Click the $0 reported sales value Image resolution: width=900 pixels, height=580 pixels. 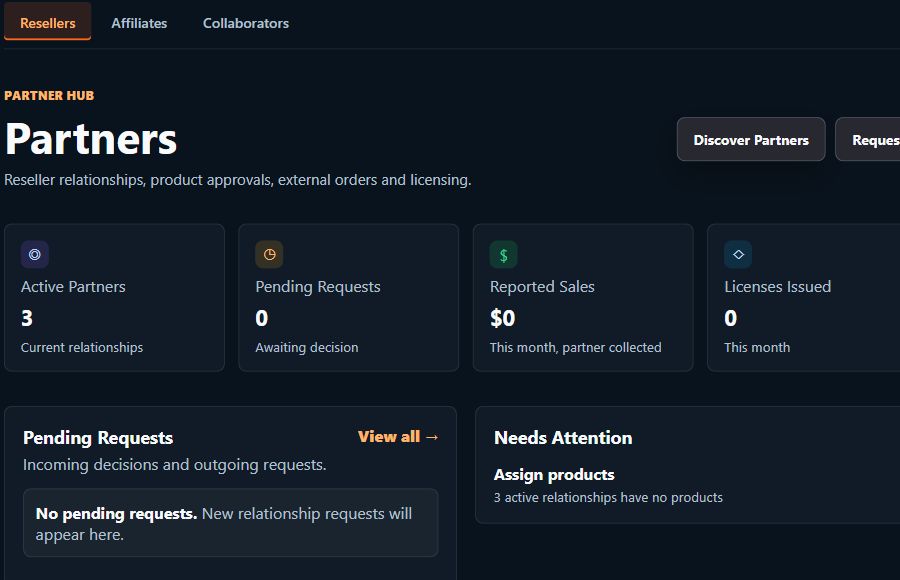(x=502, y=318)
